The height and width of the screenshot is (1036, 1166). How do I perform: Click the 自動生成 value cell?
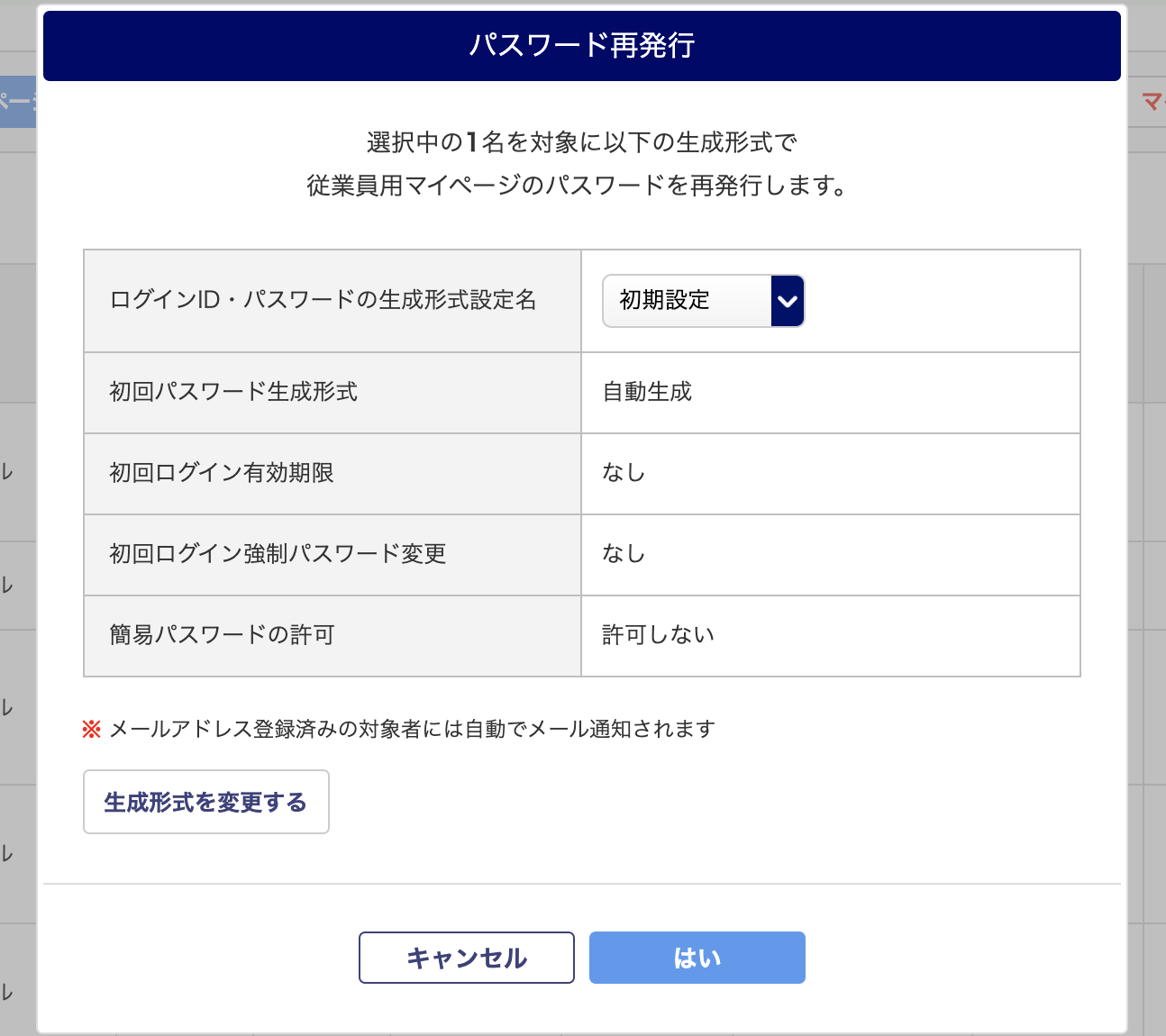(831, 393)
